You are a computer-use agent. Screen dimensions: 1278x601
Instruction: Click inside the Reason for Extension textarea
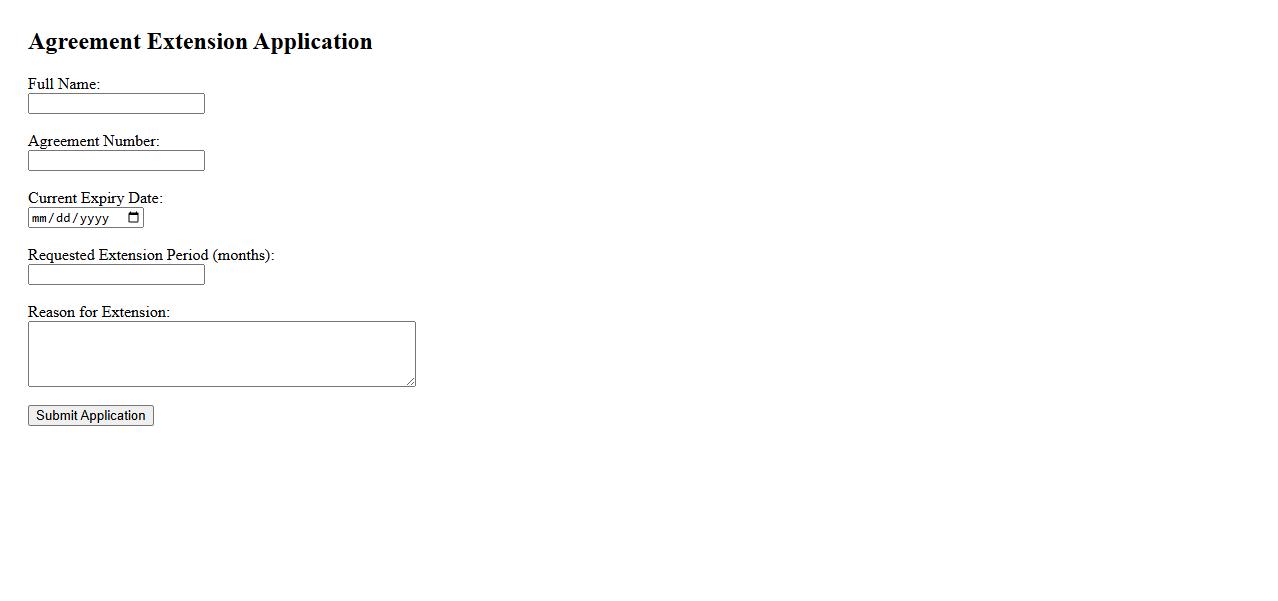(221, 354)
